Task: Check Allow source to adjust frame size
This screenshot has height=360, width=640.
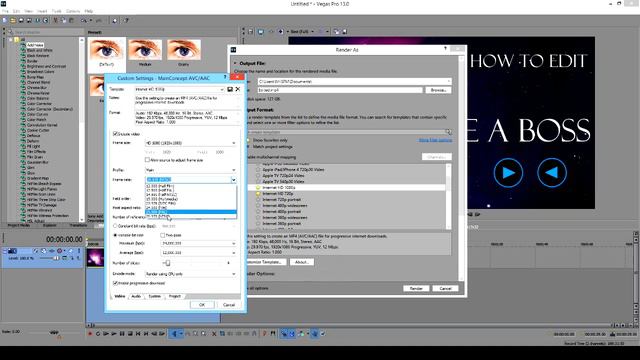Action: click(x=147, y=160)
